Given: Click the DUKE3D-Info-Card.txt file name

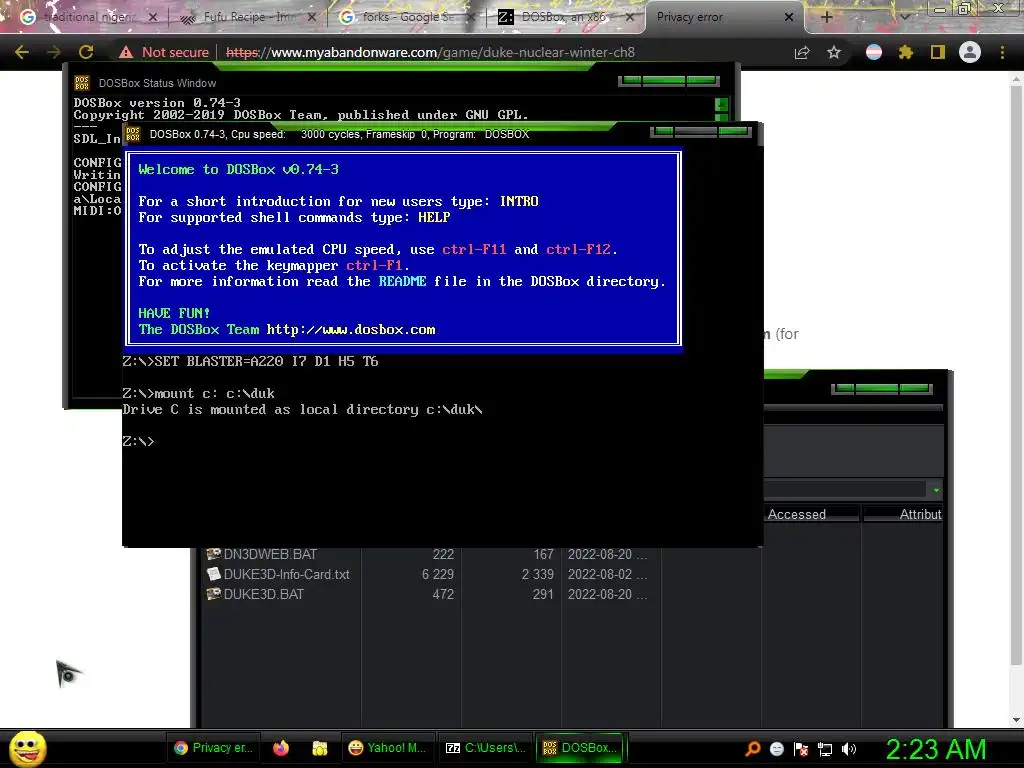Looking at the screenshot, I should [x=286, y=574].
